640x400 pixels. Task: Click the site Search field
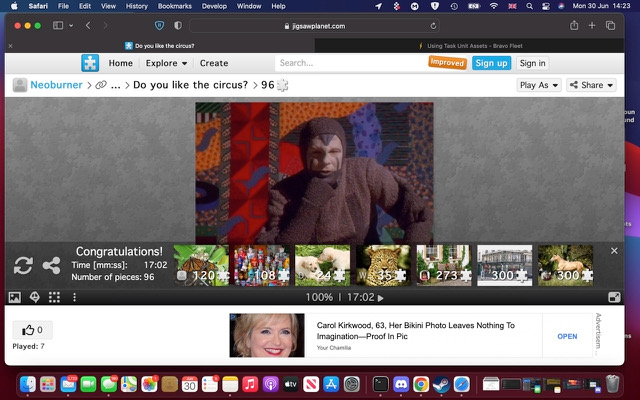click(x=350, y=63)
